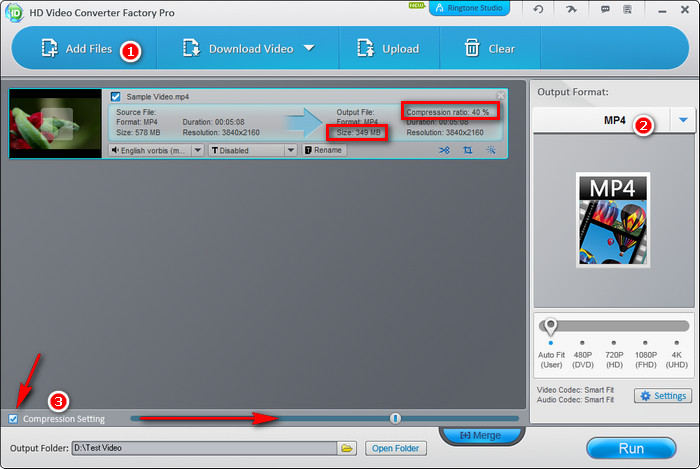Click the 'Sample Video.mp4' file name
Image resolution: width=700 pixels, height=469 pixels.
(158, 97)
